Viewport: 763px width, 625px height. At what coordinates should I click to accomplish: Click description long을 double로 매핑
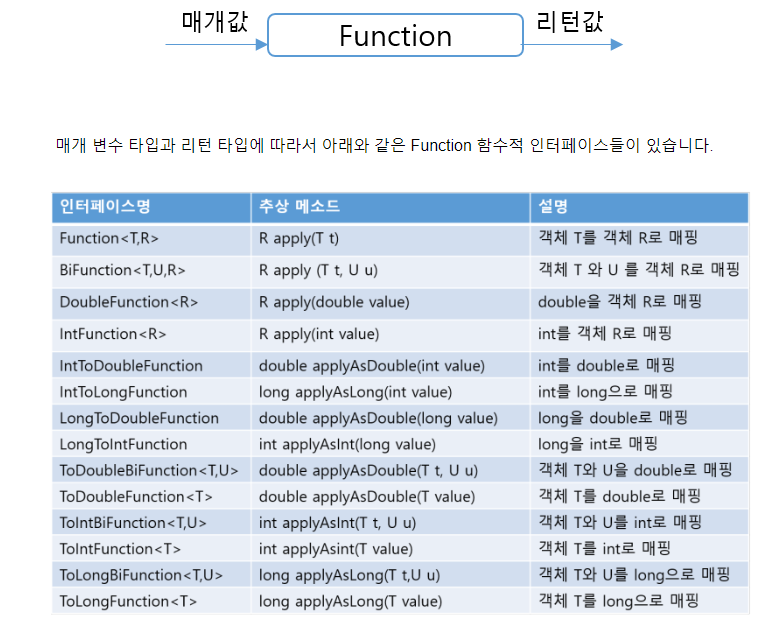coord(639,418)
